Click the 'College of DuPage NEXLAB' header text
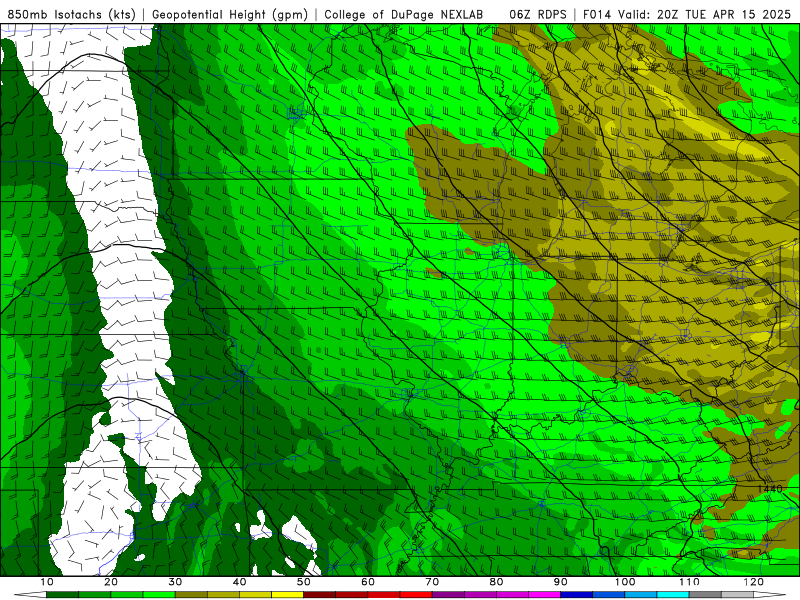The image size is (800, 600). point(404,14)
